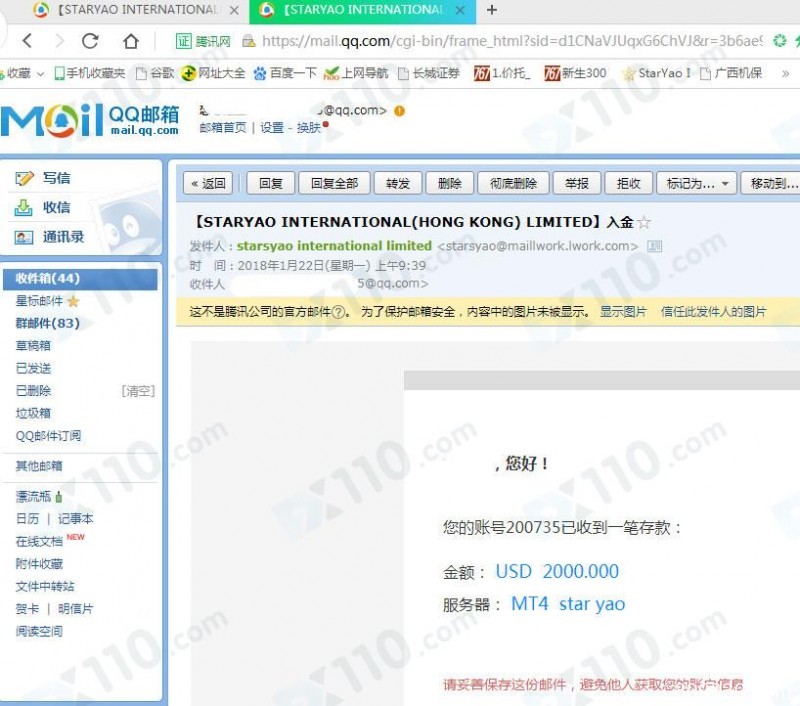Open the 记事本 notepad link
The height and width of the screenshot is (706, 800).
(x=76, y=519)
